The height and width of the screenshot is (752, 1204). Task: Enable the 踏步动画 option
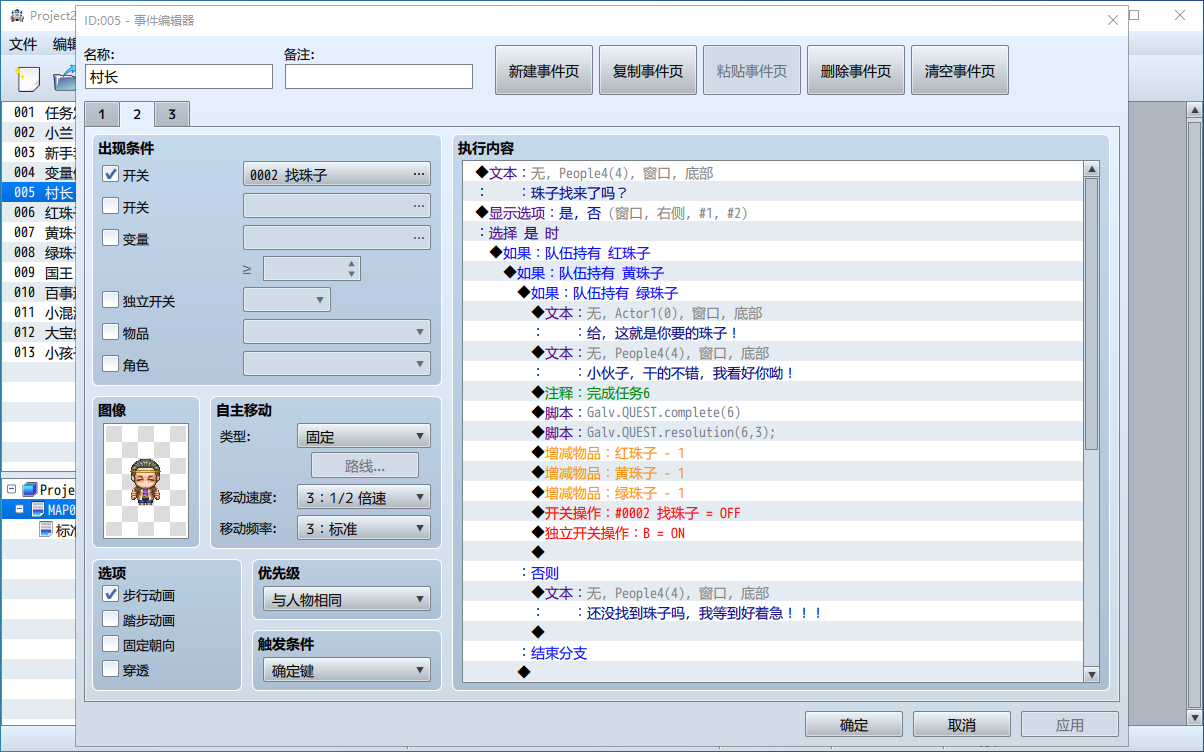click(x=111, y=620)
